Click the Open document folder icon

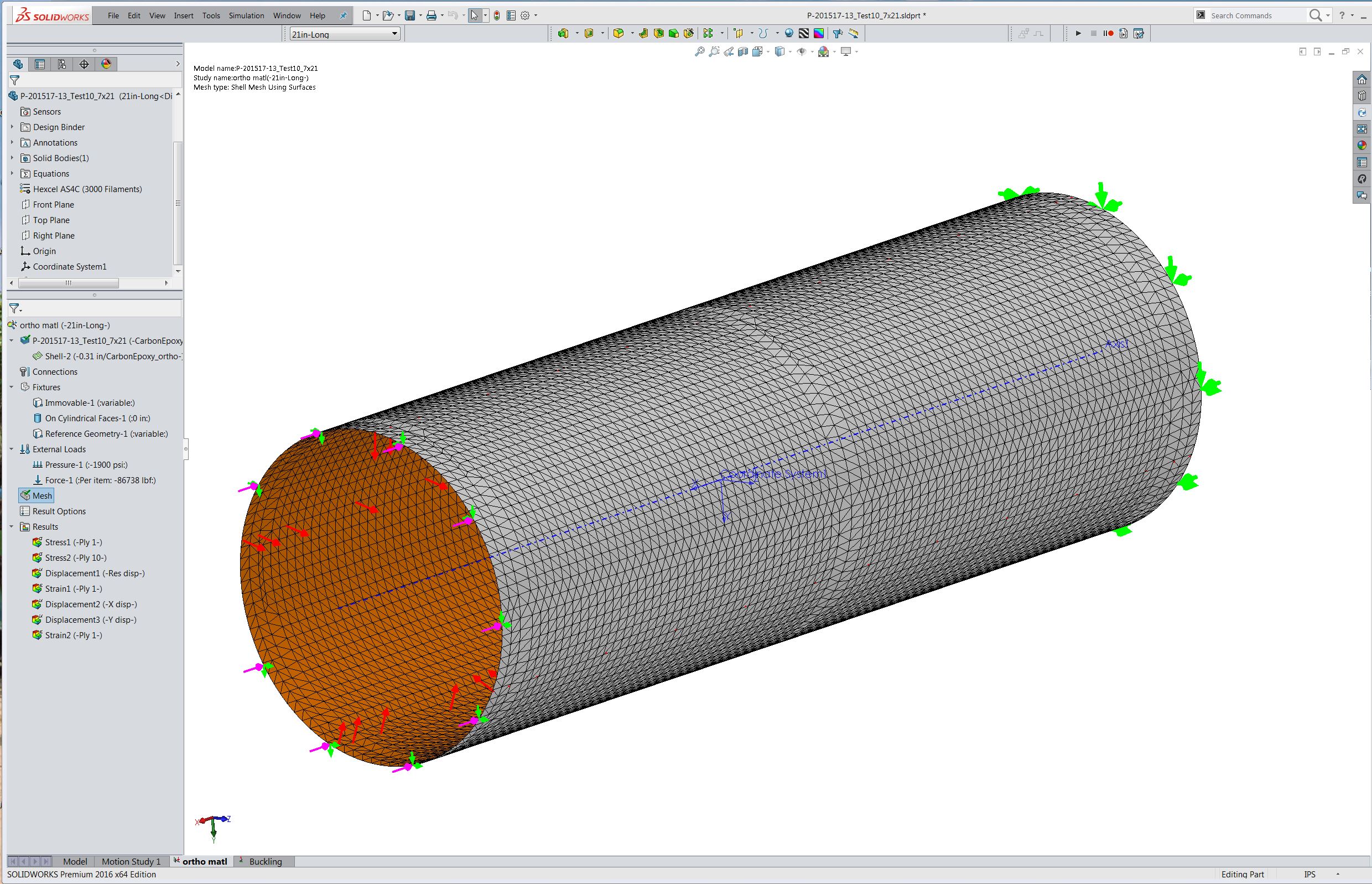click(x=388, y=15)
